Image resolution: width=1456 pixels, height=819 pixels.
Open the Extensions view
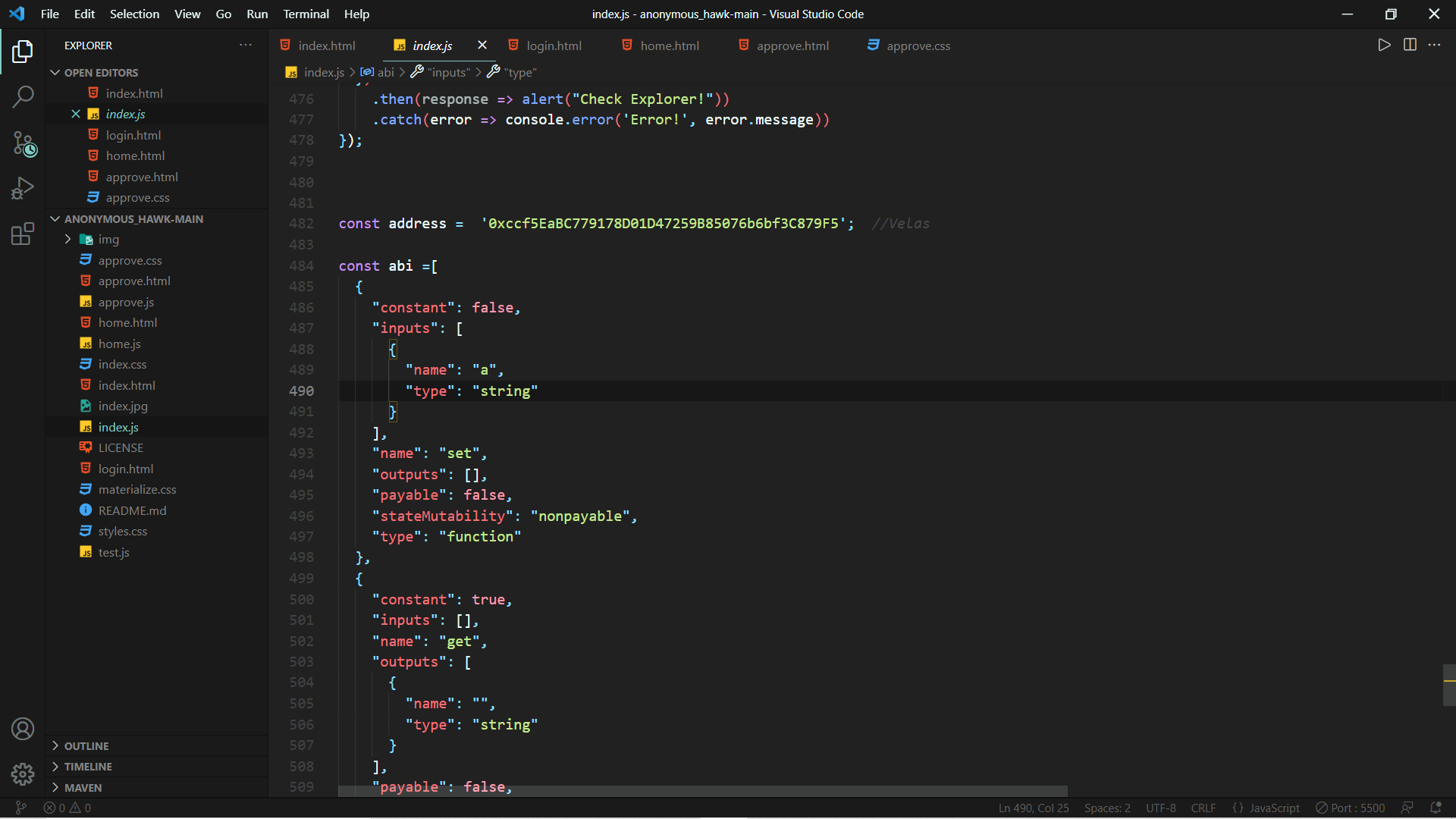coord(23,234)
